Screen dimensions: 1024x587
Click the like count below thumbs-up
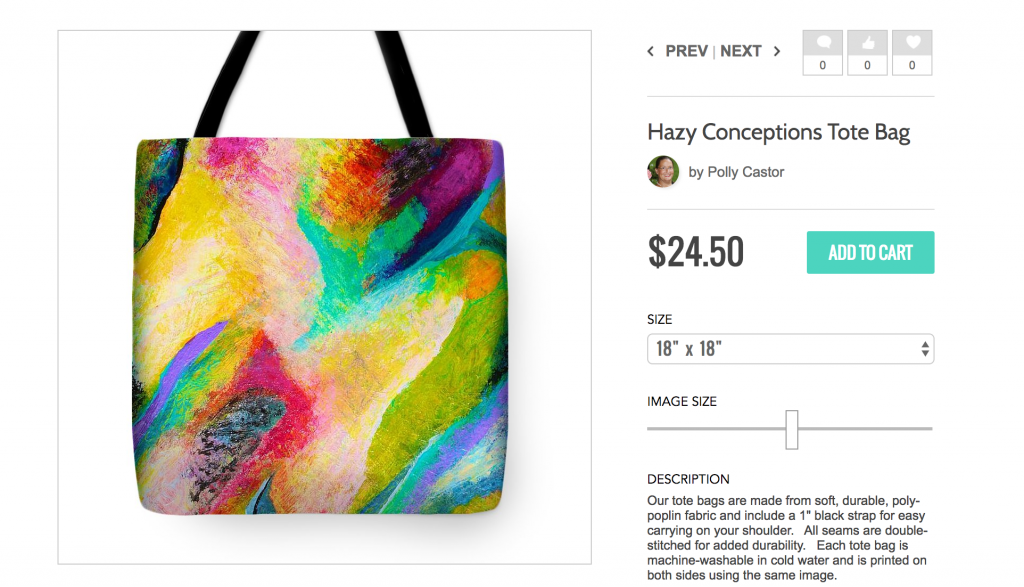click(867, 65)
